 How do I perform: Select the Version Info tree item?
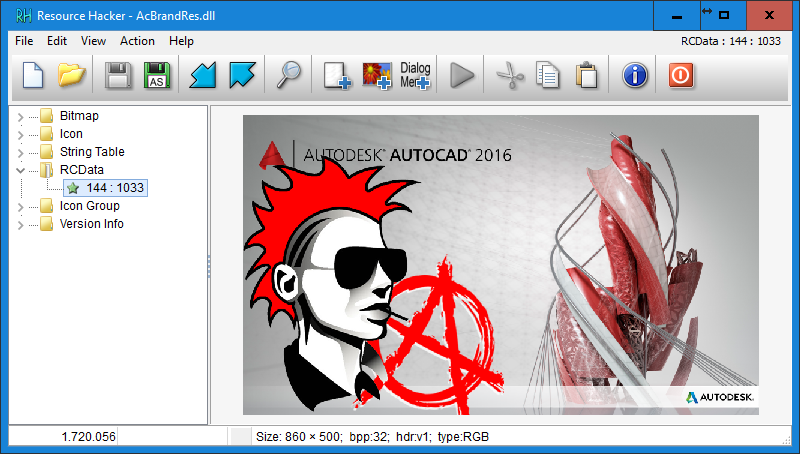[91, 223]
